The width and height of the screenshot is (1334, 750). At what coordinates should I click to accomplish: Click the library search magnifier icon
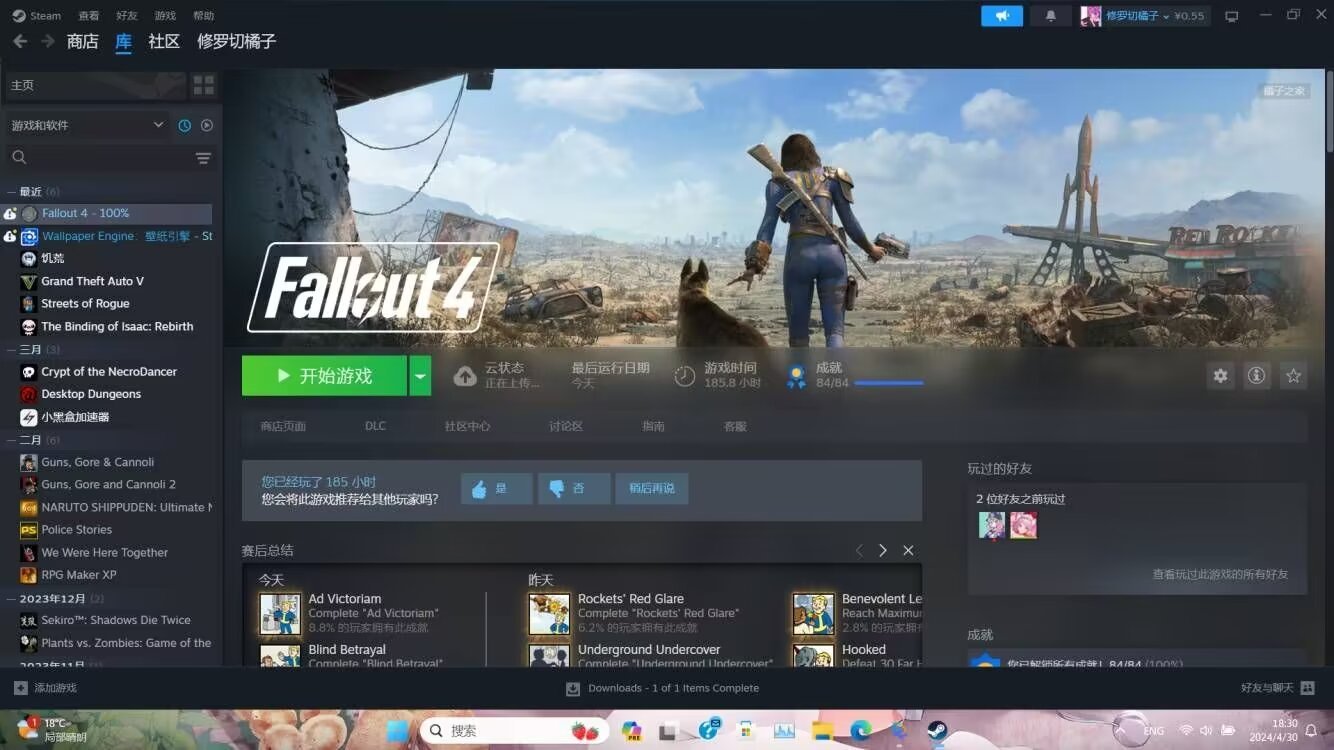19,157
